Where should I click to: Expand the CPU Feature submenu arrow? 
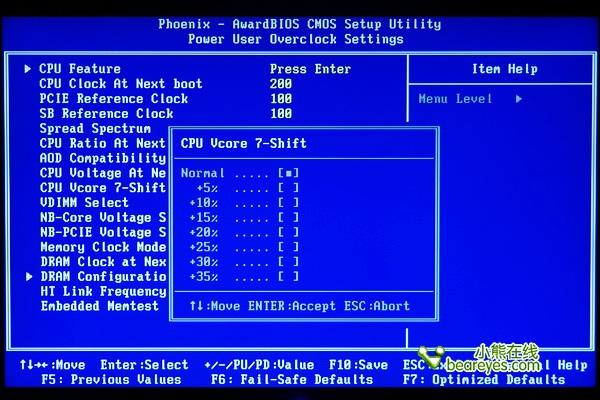point(28,69)
